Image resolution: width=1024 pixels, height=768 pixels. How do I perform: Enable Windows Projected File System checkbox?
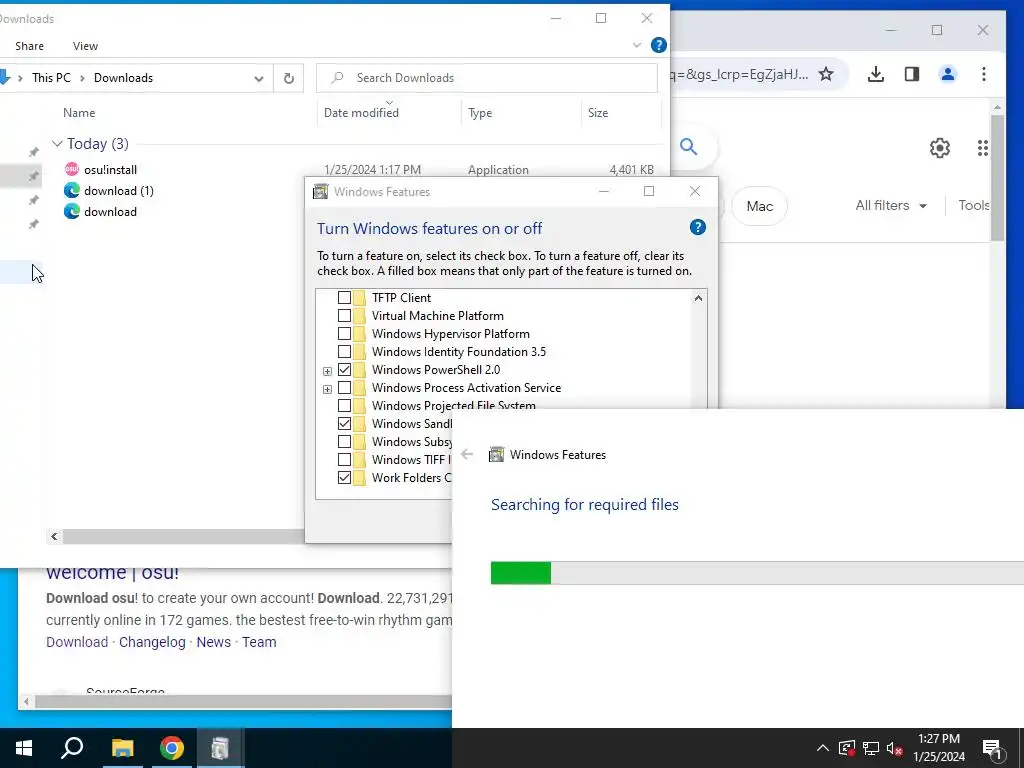click(344, 406)
